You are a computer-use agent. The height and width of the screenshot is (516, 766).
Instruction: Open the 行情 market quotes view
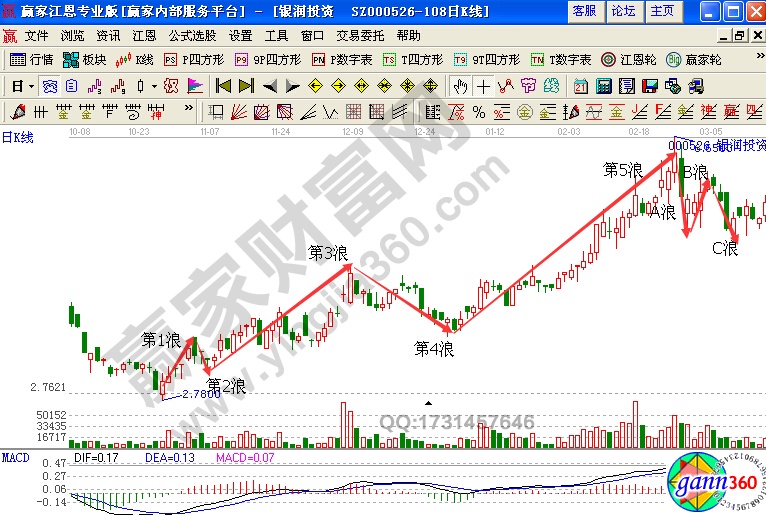(x=31, y=60)
